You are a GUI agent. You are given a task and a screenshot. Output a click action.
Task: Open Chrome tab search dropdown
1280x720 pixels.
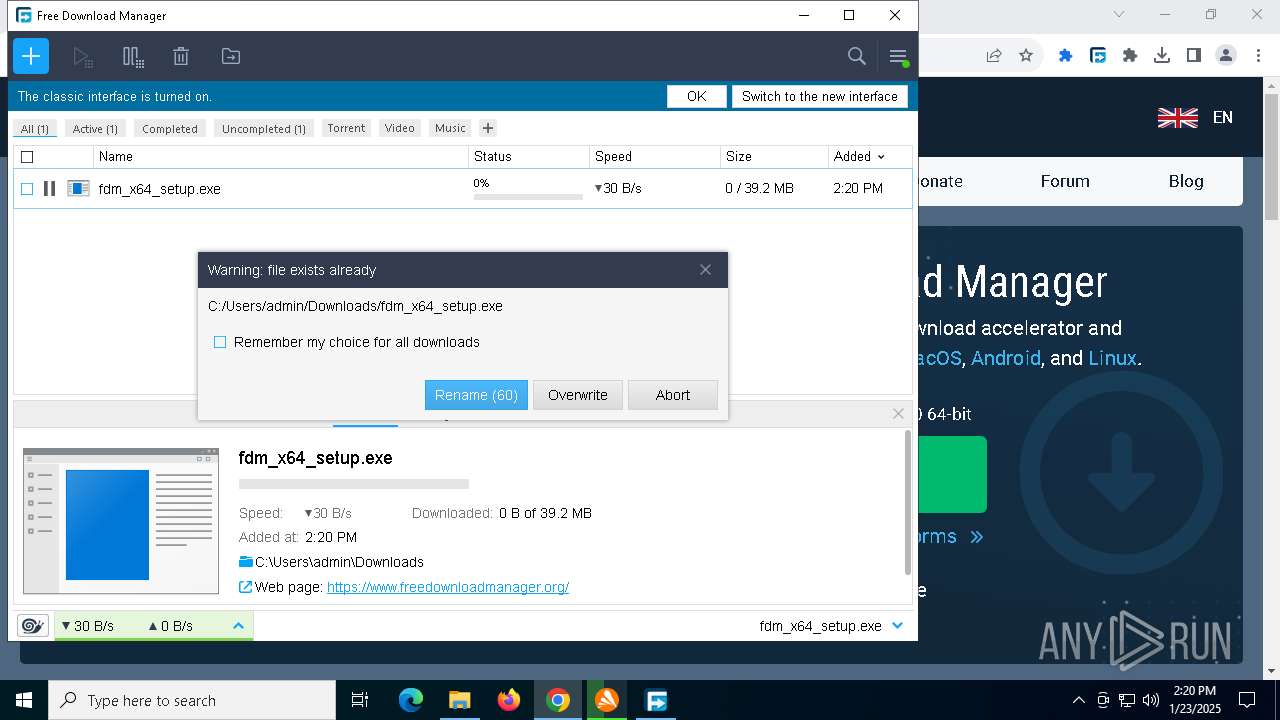[x=1119, y=14]
